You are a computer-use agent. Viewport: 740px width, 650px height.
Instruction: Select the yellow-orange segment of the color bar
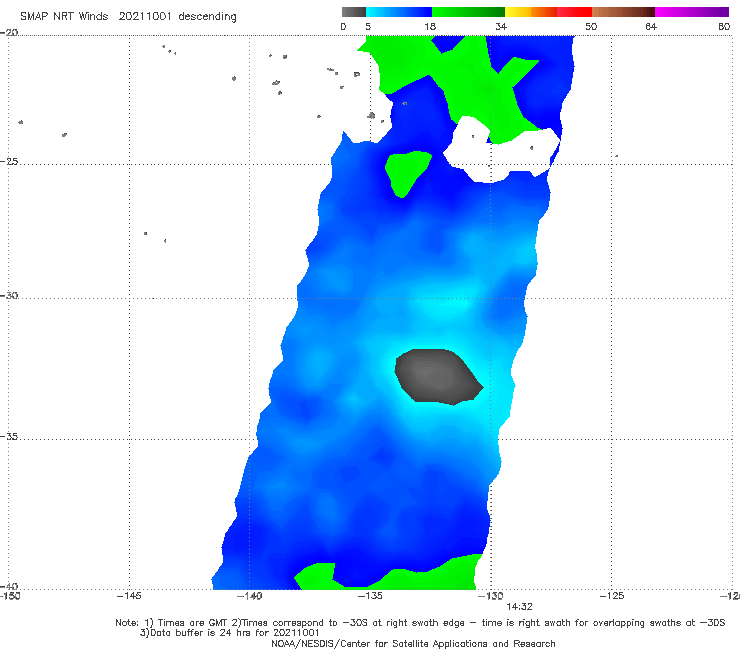point(531,12)
